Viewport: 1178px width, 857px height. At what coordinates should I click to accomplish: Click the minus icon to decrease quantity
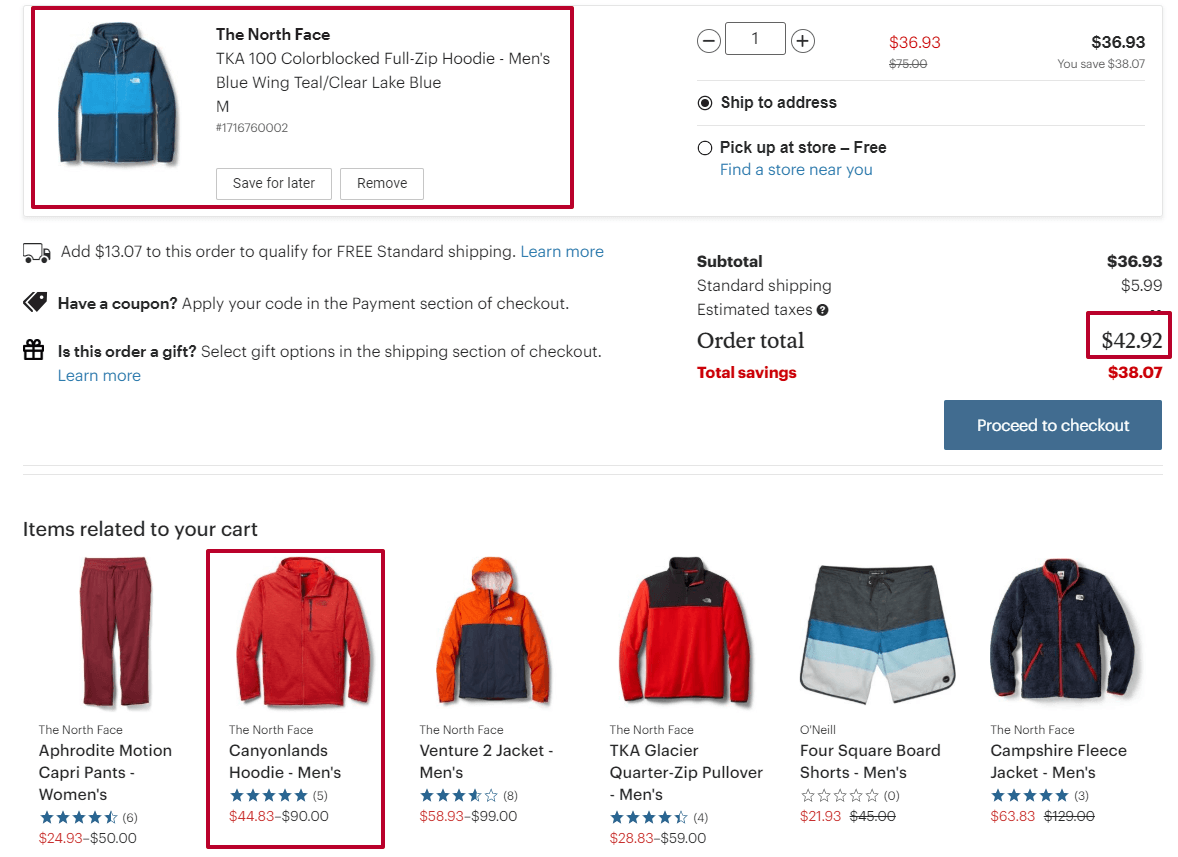click(x=709, y=40)
